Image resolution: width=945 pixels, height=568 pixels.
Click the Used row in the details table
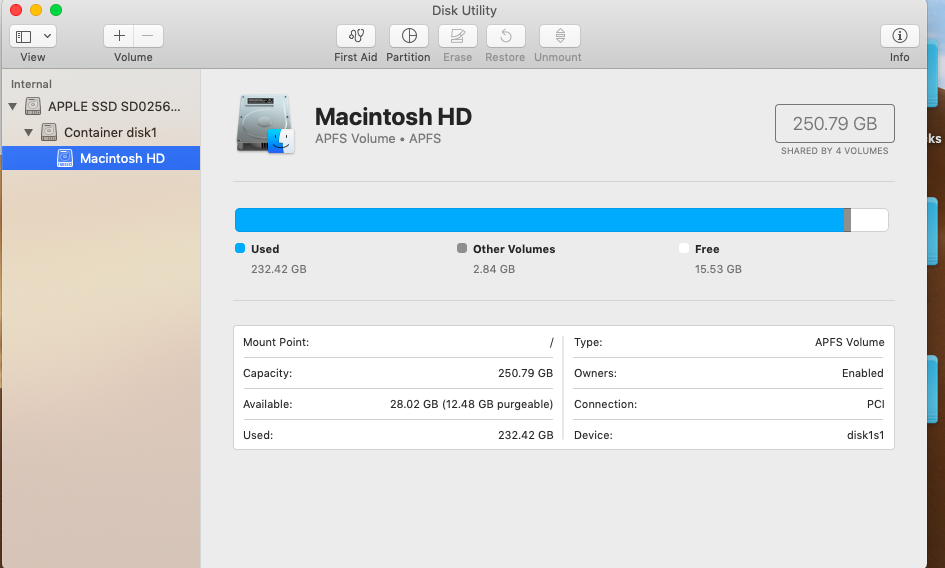tap(398, 435)
